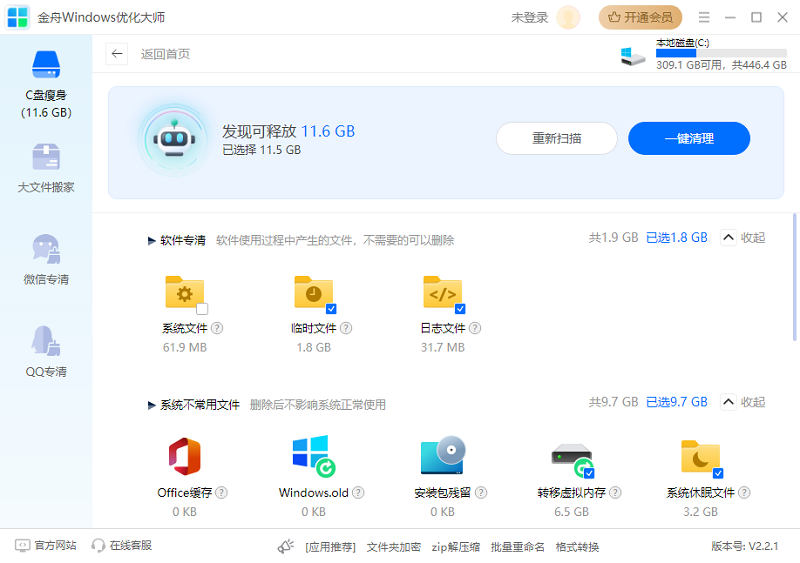Select the 系统休眠文件 folder icon
This screenshot has height=563, width=800.
pos(701,457)
